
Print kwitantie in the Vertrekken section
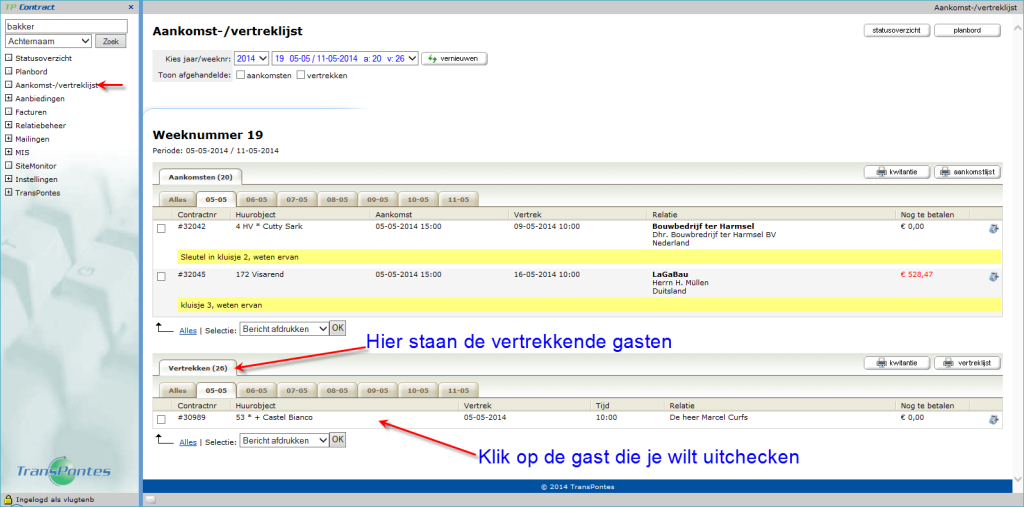coord(896,363)
